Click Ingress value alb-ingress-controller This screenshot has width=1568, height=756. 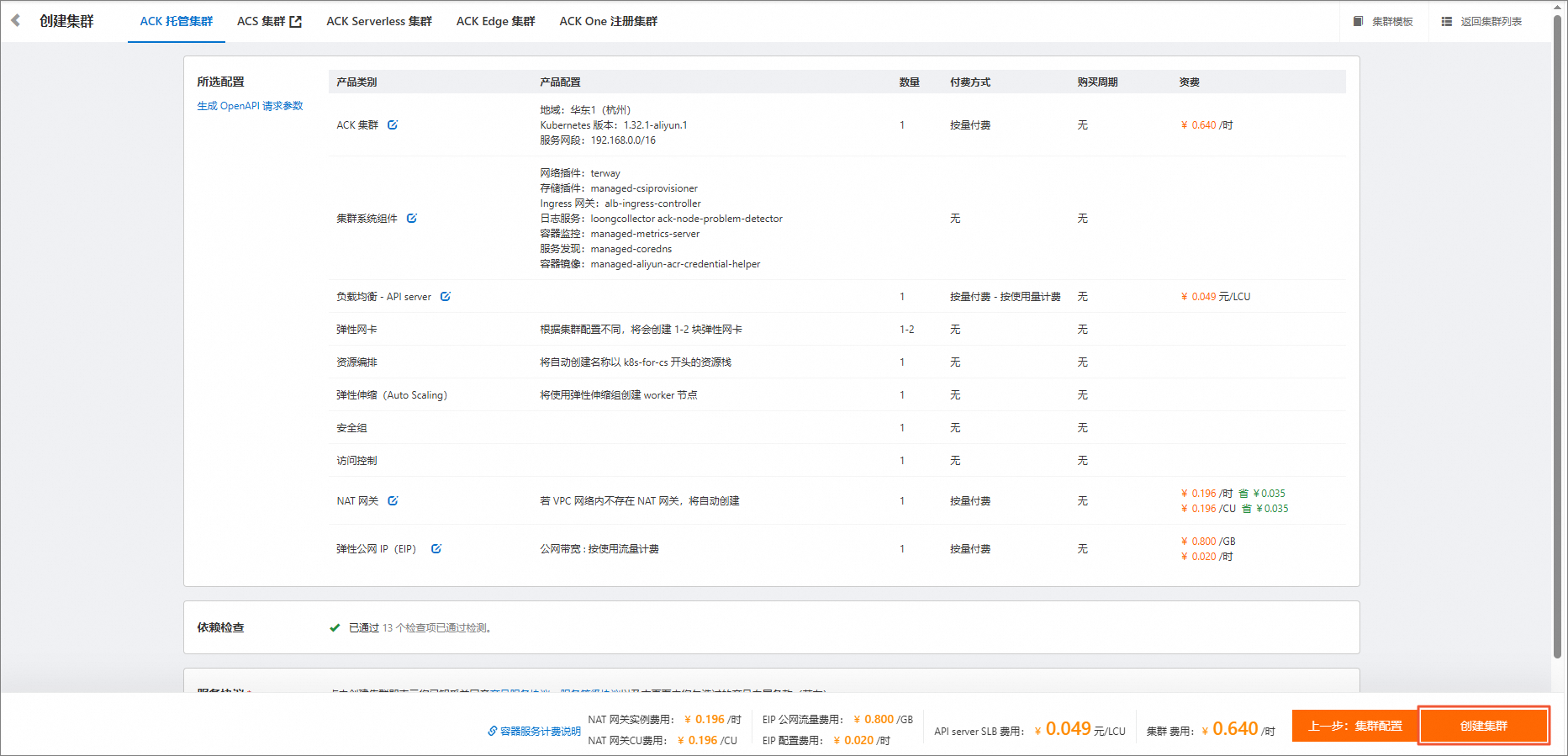pyautogui.click(x=652, y=204)
